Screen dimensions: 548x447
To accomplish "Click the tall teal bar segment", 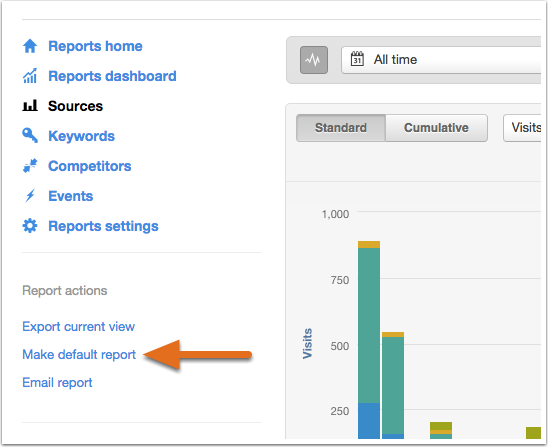I will [369, 325].
